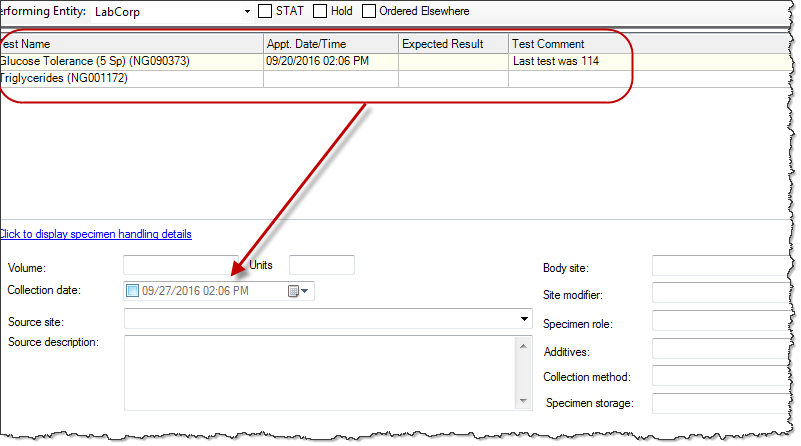Click the Expected Result cell for Glucose Tolerance
This screenshot has height=446, width=801.
454,61
